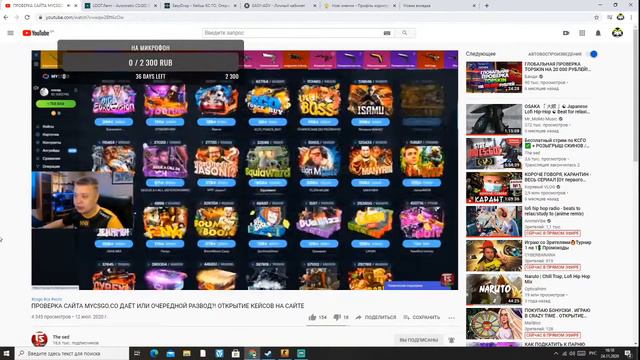Open the create video camera icon
Viewport: 640px width, 360px height.
pos(566,33)
